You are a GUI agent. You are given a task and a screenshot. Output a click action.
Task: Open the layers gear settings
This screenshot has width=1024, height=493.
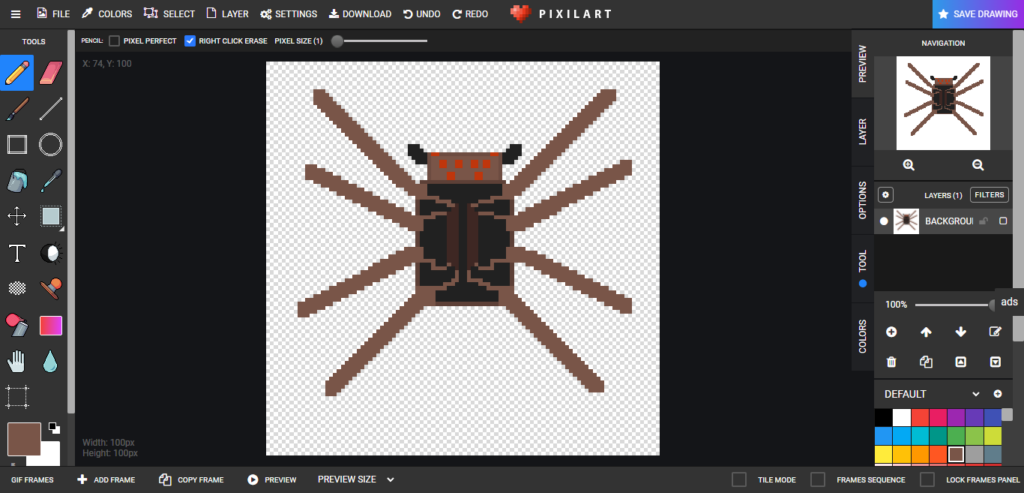point(886,195)
